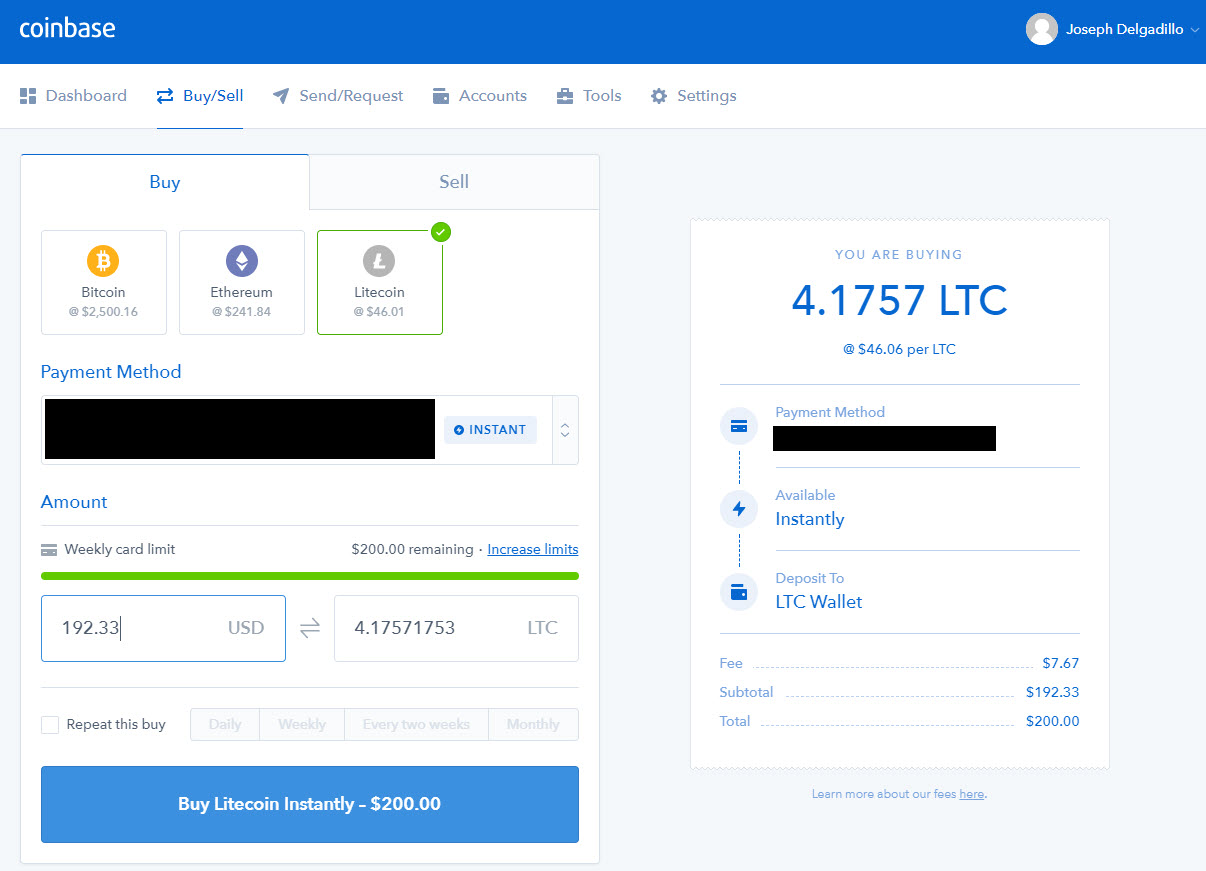Viewport: 1206px width, 871px height.
Task: Click the @ $46.06 per LTC text
Action: (899, 350)
